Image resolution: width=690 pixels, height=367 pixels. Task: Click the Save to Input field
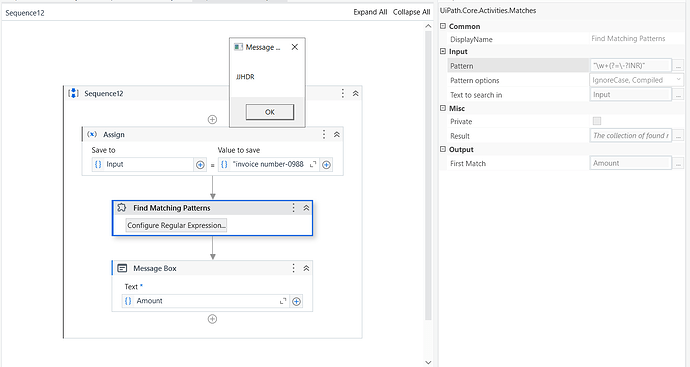(143, 164)
